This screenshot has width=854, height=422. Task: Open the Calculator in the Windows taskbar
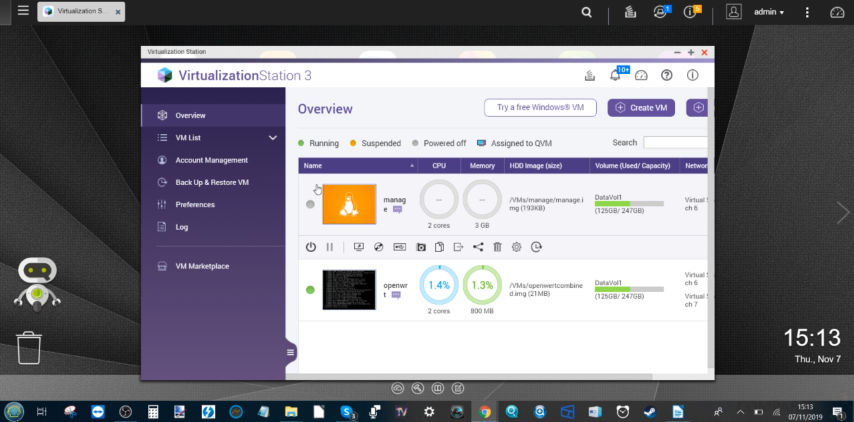coord(153,412)
